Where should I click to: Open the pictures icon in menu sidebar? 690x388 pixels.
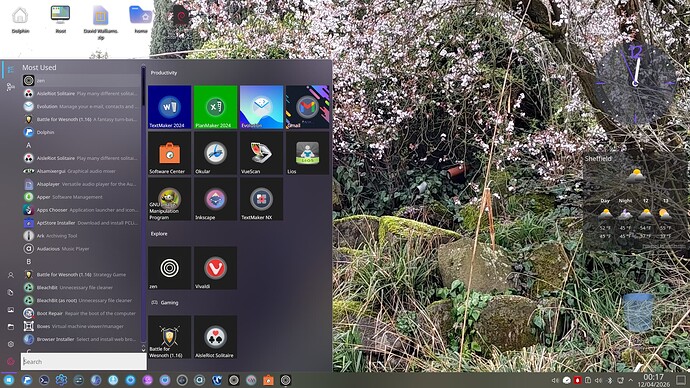[x=11, y=310]
